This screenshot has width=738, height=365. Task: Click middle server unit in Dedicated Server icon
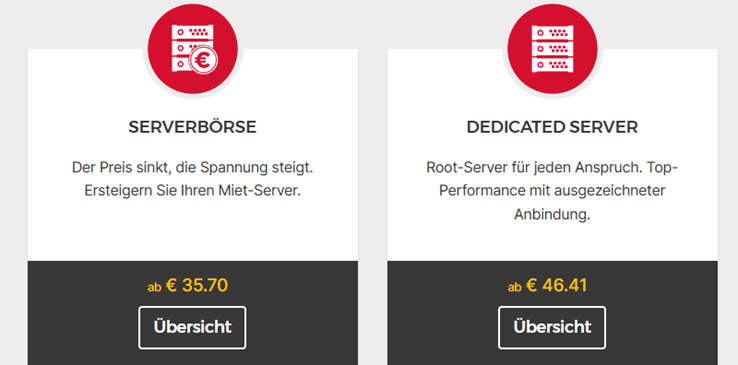[553, 48]
